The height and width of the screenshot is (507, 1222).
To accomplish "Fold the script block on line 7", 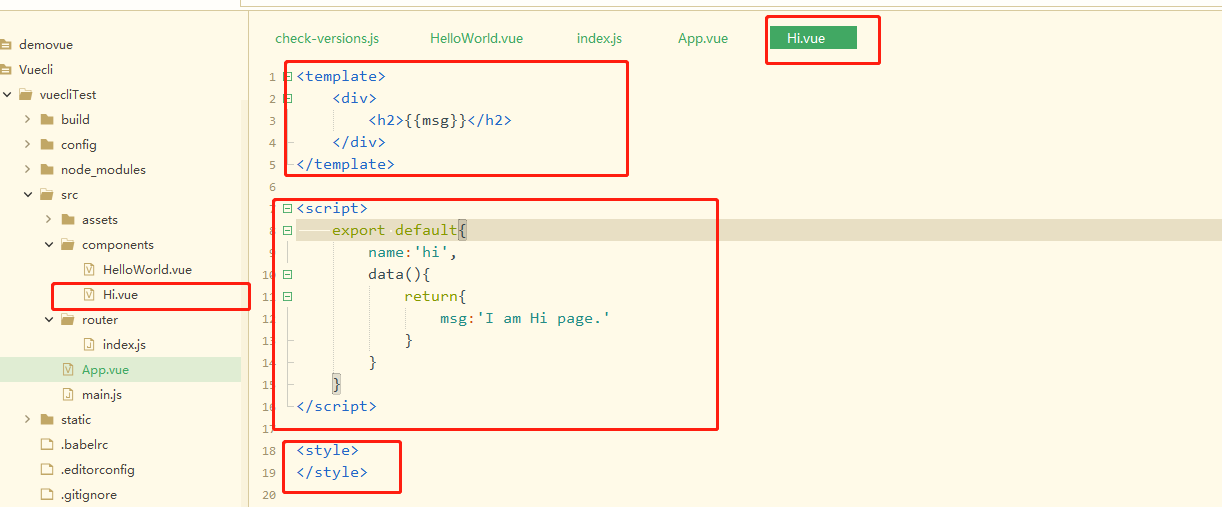I will (x=288, y=208).
